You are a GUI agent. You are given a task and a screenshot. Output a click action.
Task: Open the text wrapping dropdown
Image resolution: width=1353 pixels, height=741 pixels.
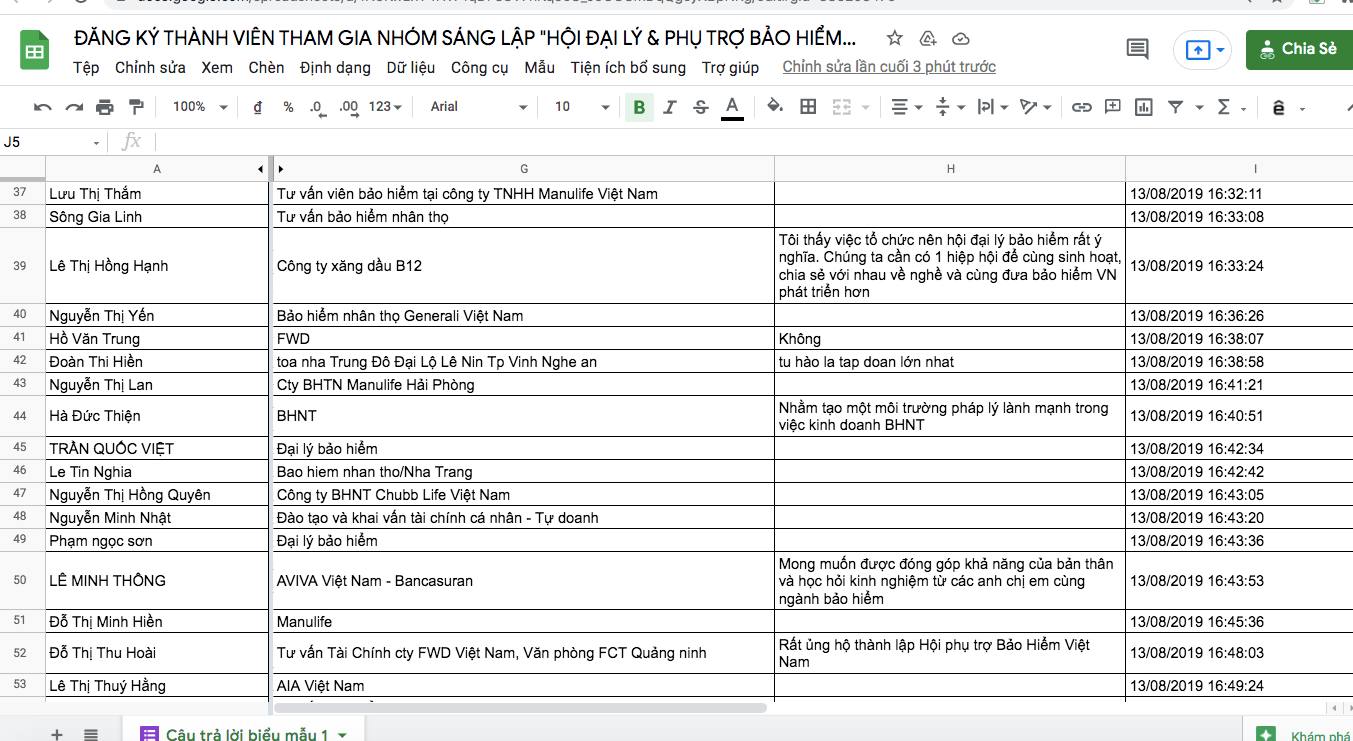click(991, 107)
